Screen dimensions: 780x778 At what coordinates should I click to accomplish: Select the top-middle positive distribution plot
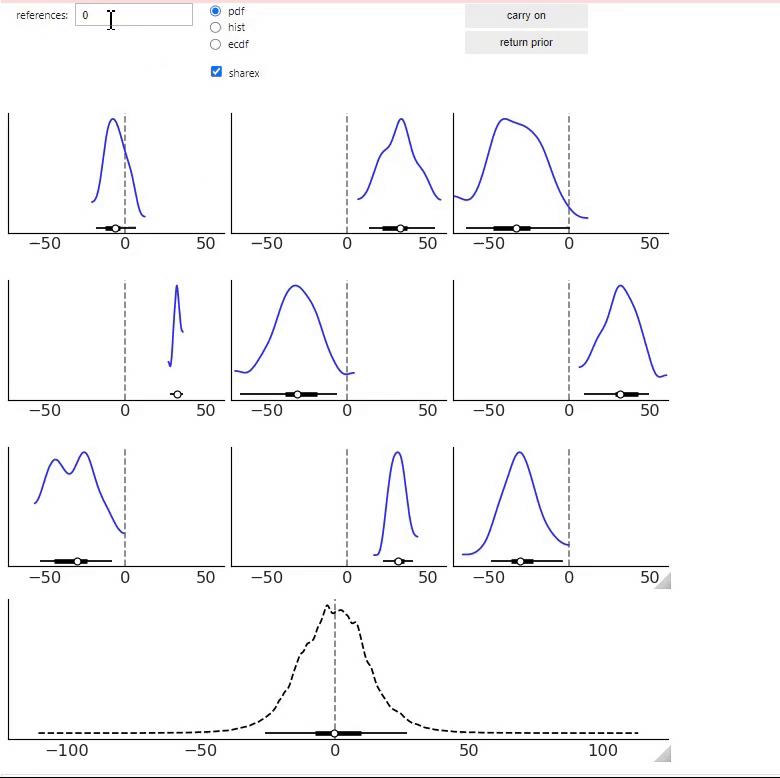pyautogui.click(x=339, y=174)
